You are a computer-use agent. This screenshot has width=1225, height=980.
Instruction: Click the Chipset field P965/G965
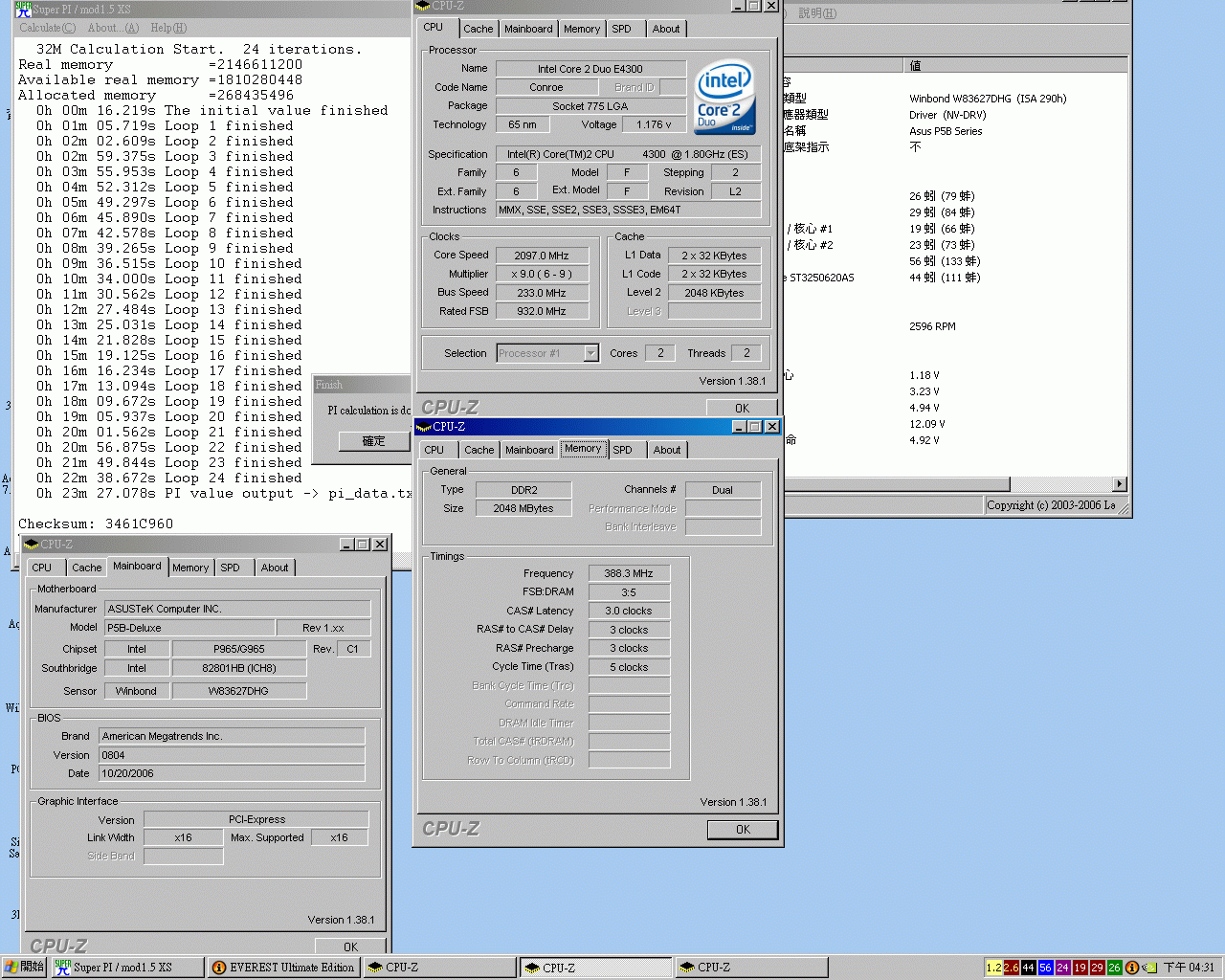click(239, 649)
